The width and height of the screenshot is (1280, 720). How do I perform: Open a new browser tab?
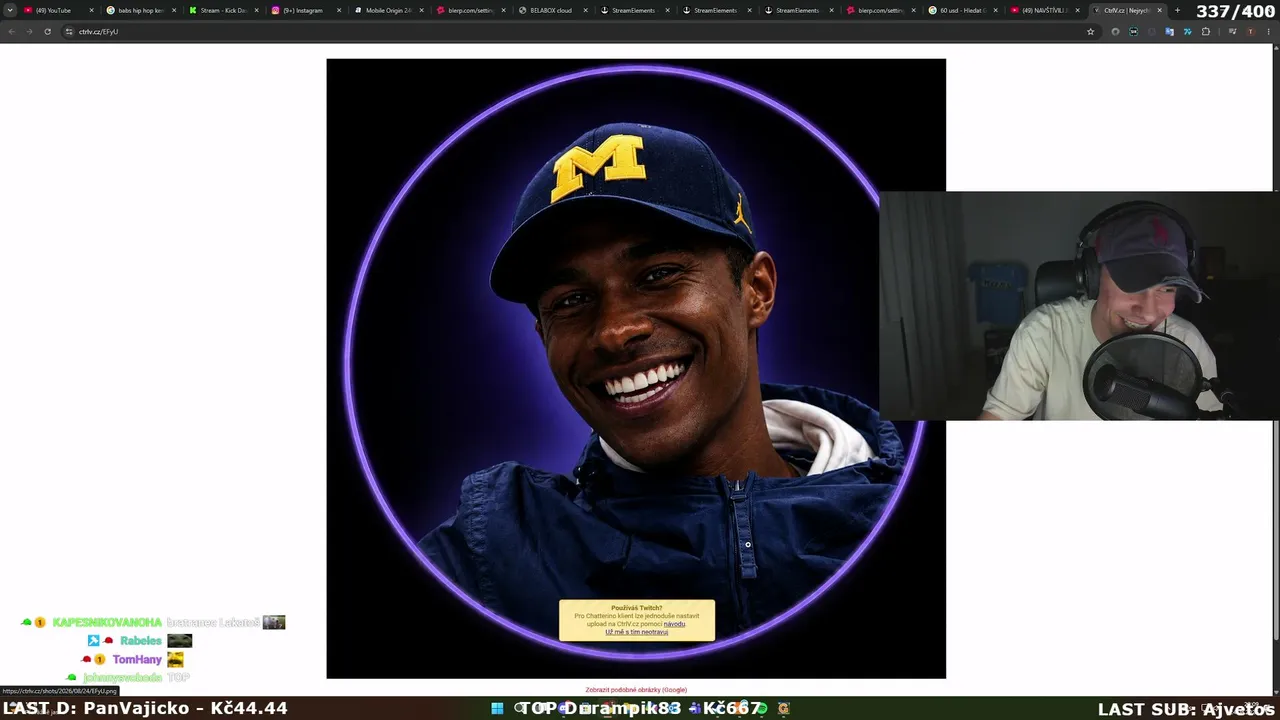coord(1177,10)
